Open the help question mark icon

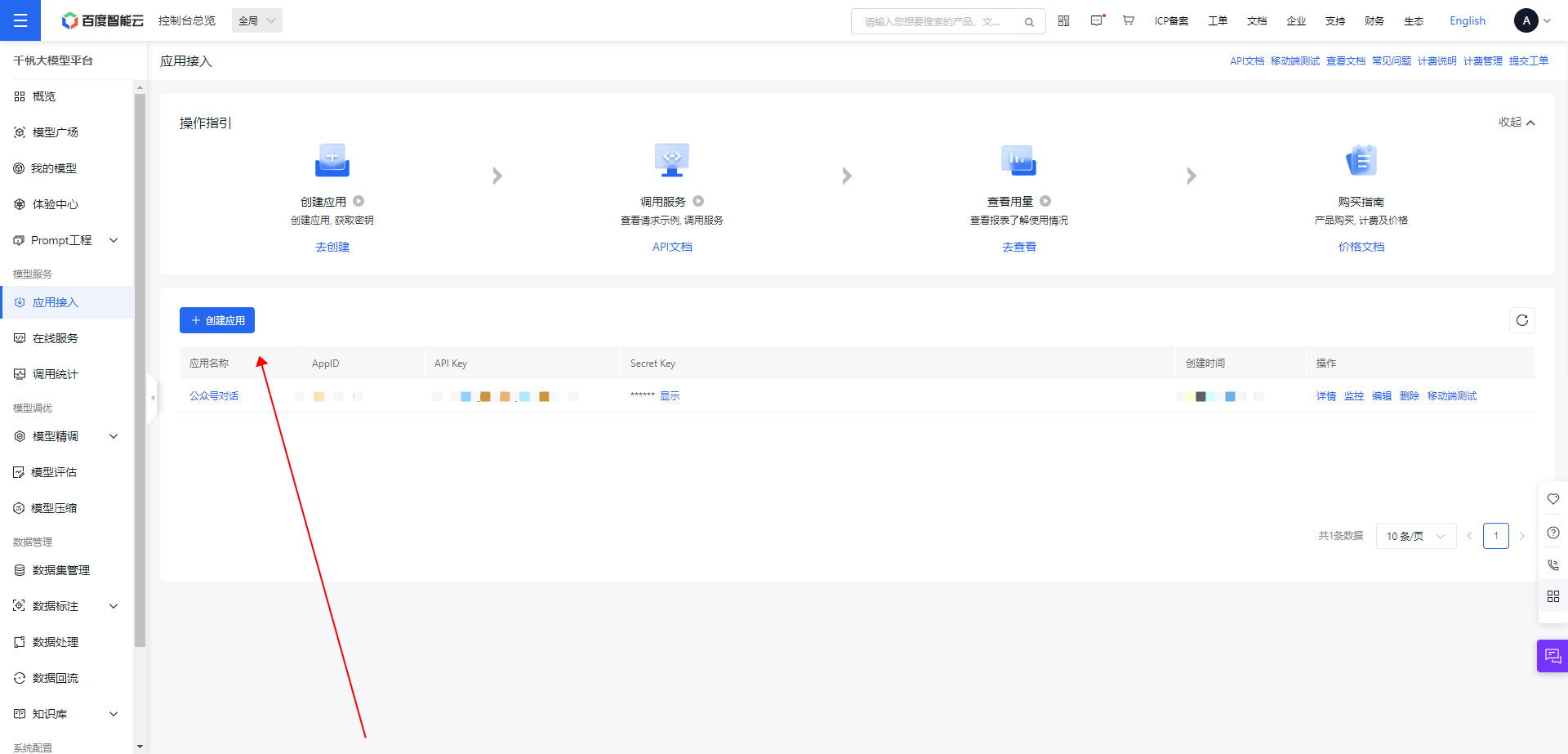point(1553,533)
